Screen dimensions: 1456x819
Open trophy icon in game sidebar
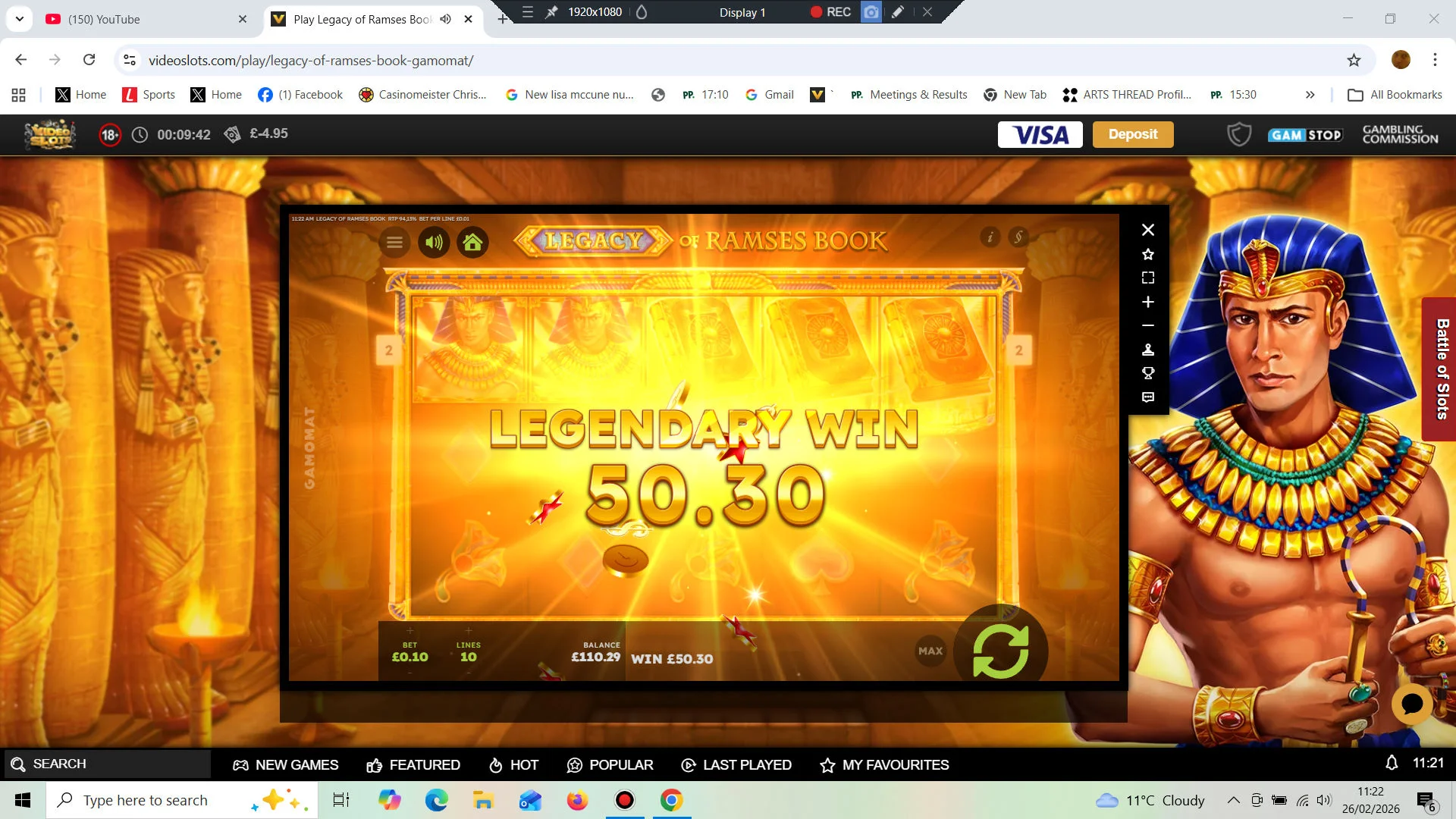coord(1148,373)
